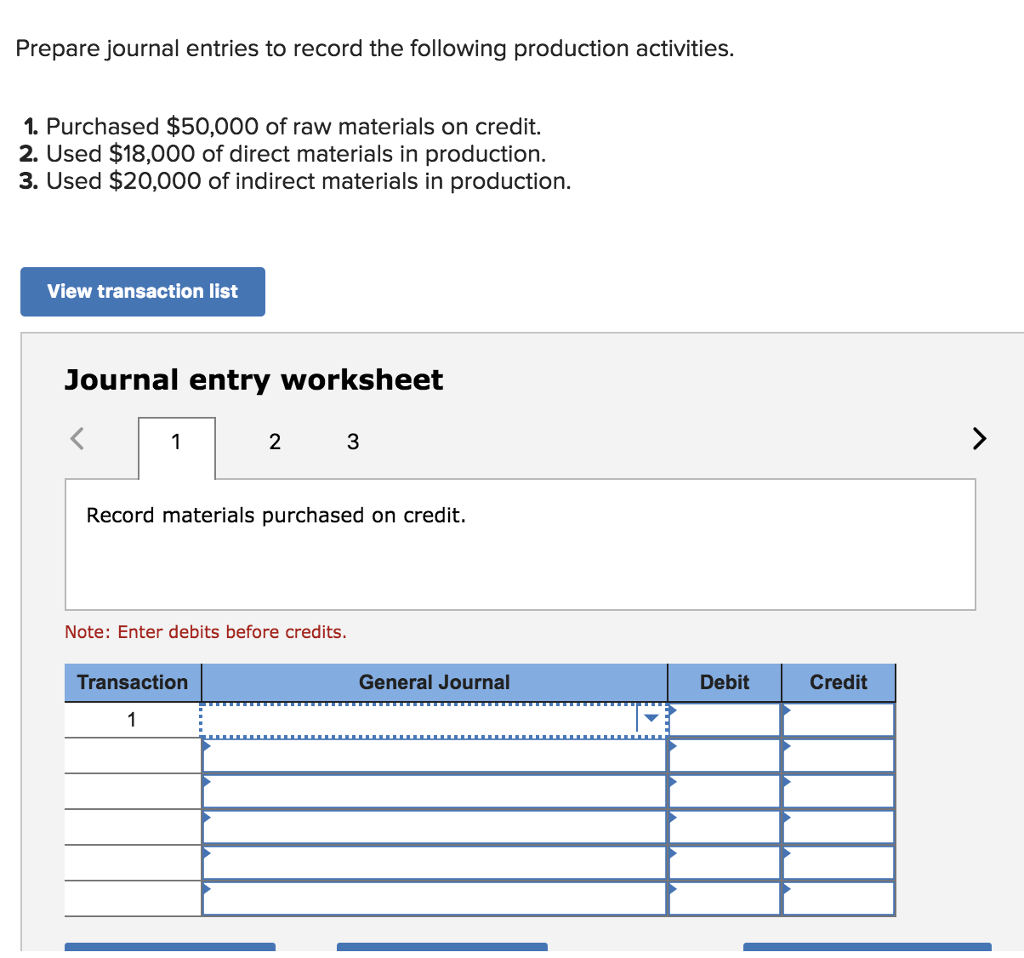Open the account selection dropdown in transaction 1
The image size is (1024, 958).
click(652, 718)
